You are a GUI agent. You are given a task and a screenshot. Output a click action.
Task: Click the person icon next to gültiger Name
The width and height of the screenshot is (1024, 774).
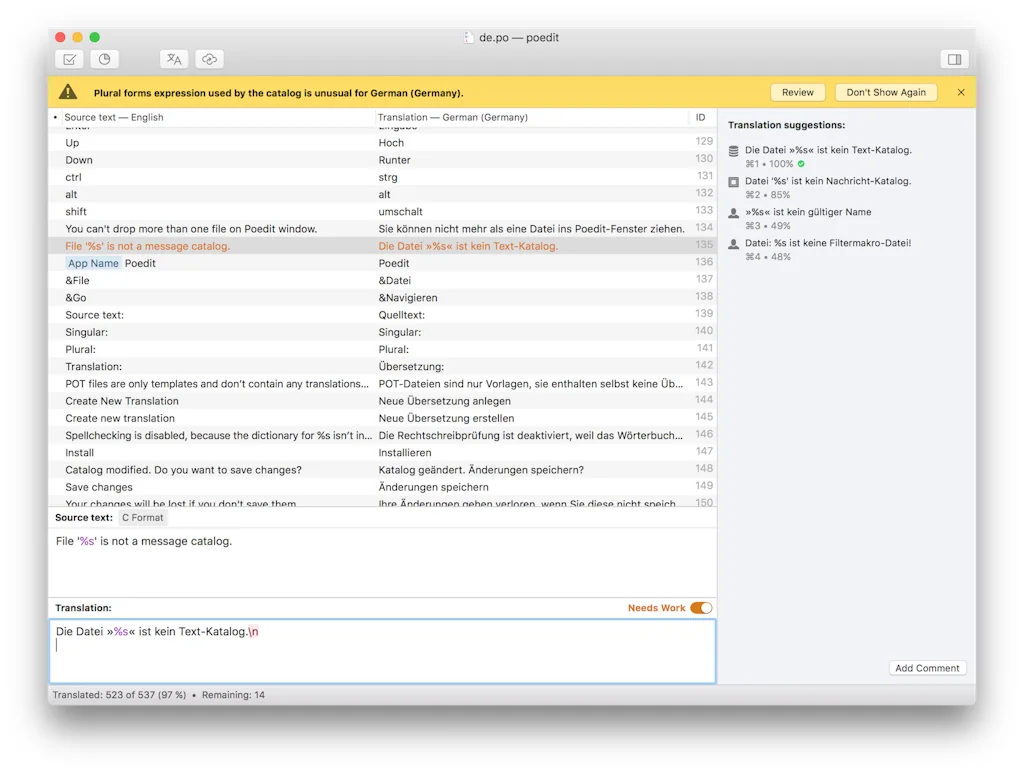[736, 211]
